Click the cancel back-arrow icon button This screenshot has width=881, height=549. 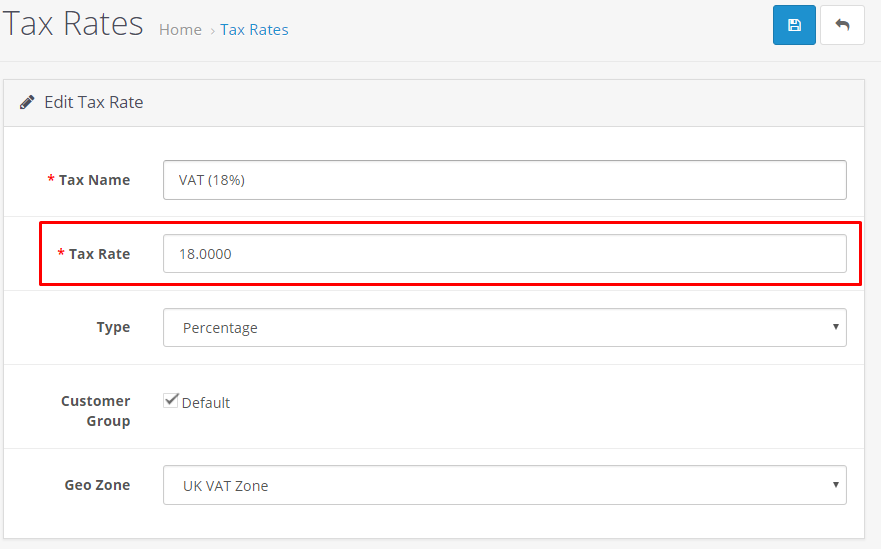click(842, 25)
